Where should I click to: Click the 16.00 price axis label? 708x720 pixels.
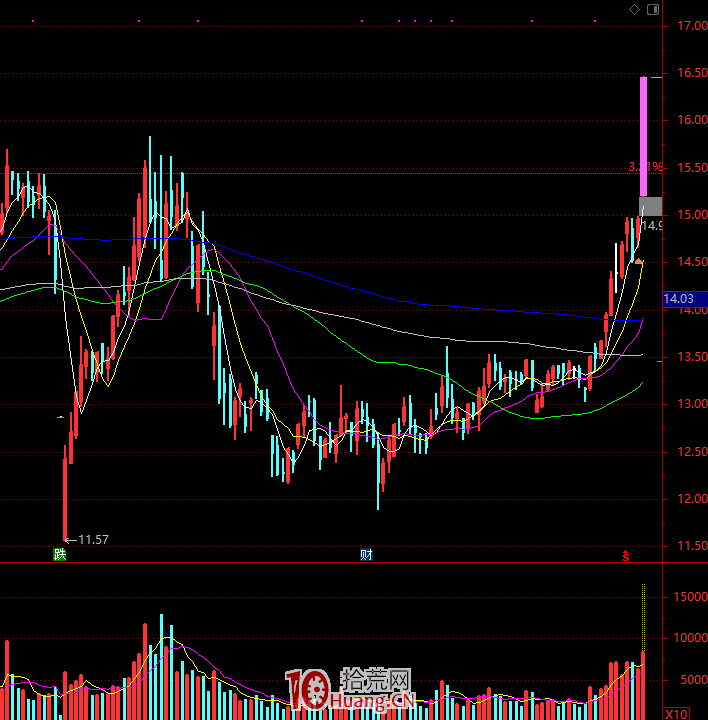692,120
